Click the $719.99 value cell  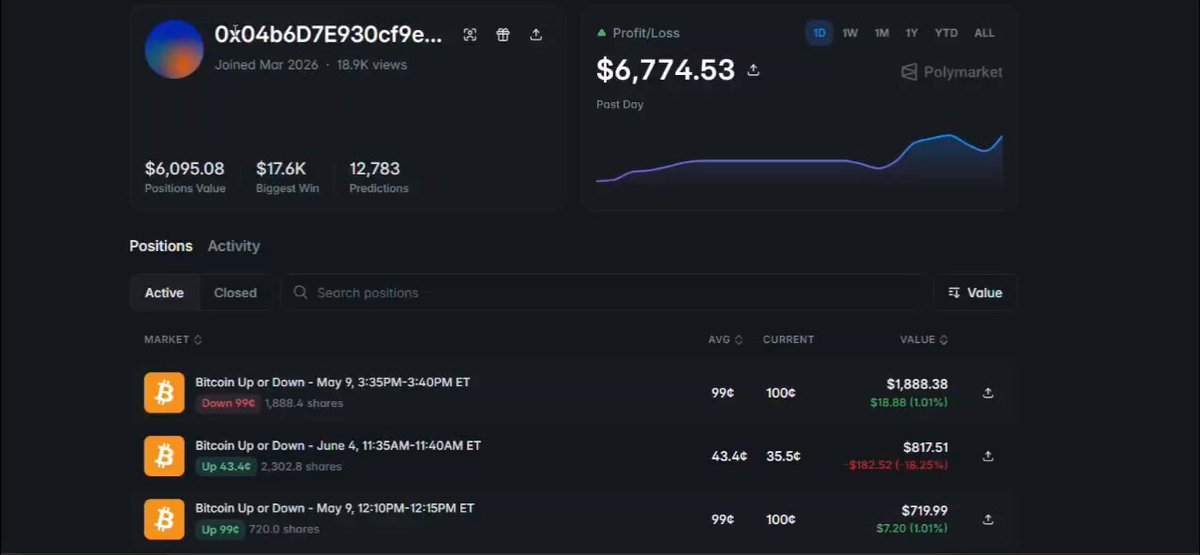click(x=925, y=510)
